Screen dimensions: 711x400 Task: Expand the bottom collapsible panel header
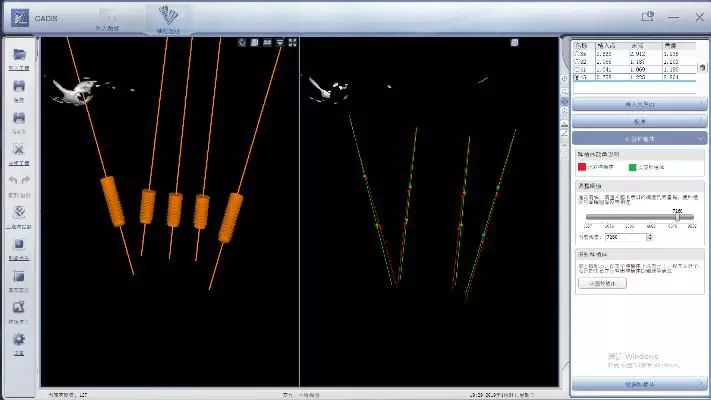pos(639,383)
